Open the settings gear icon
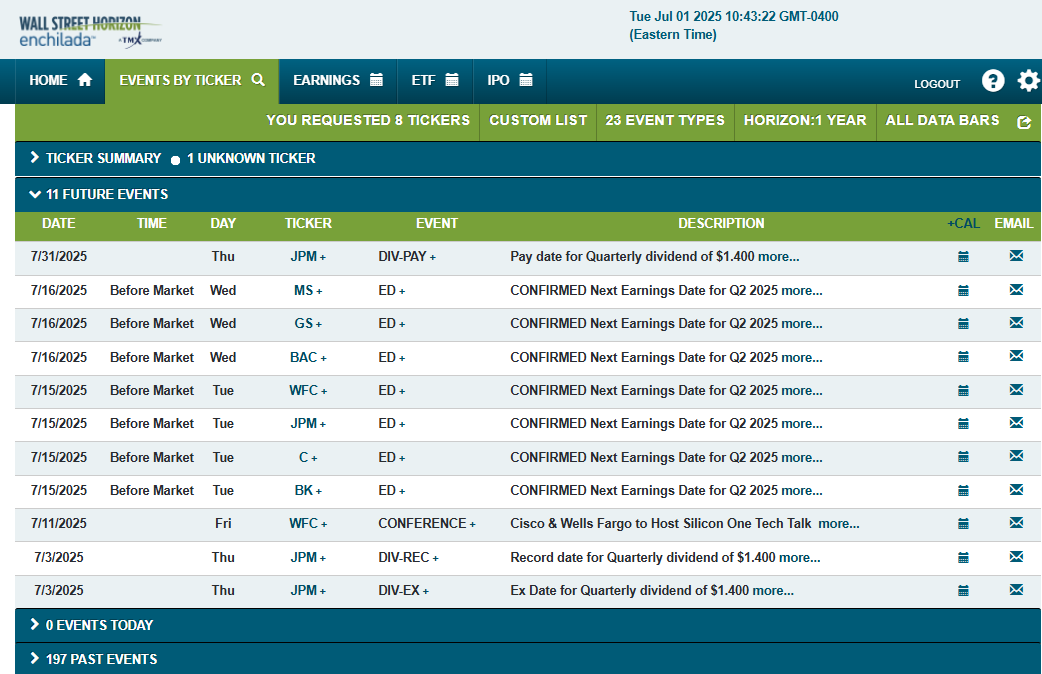This screenshot has width=1042, height=674. (1029, 81)
